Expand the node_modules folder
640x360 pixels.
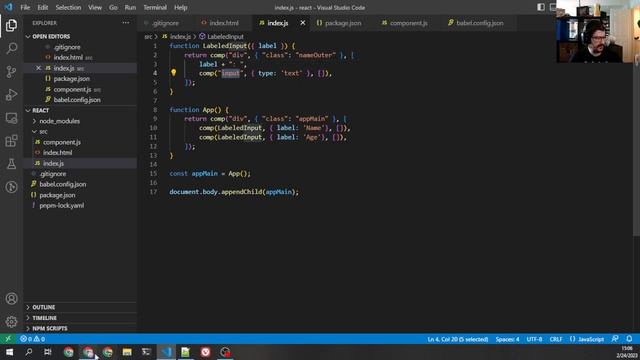click(59, 121)
